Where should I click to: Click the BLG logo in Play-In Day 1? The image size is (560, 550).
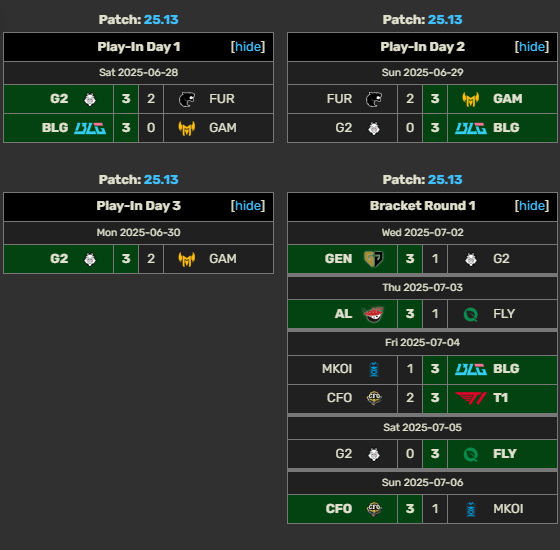(90, 128)
